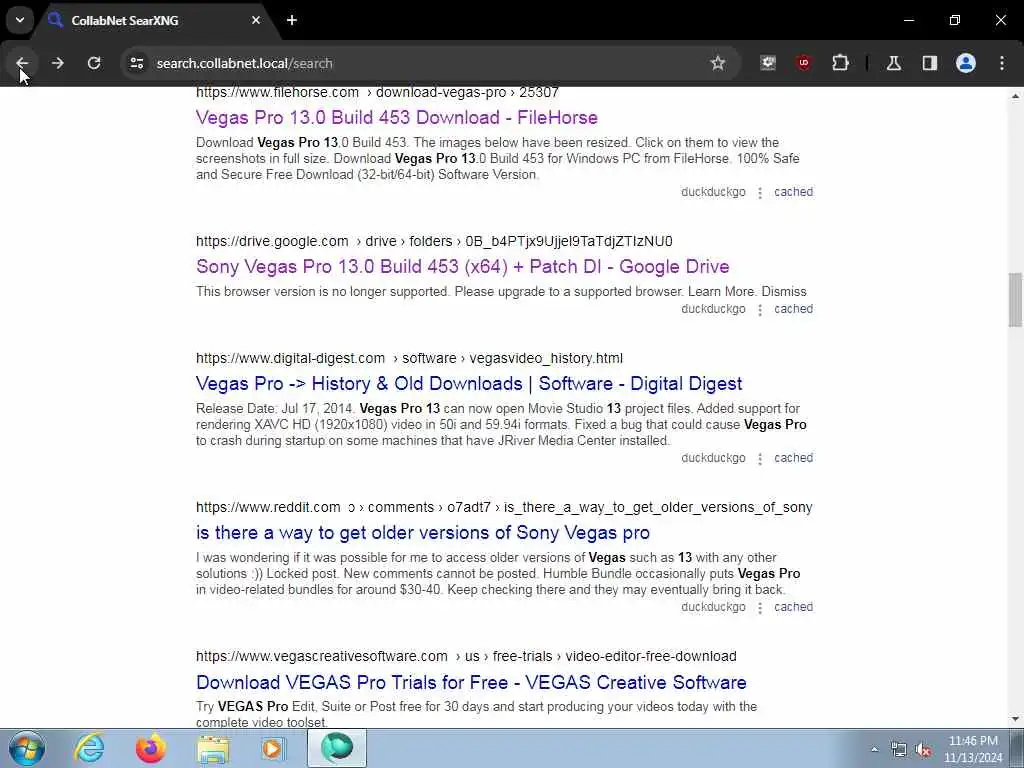Open a new tab with plus button

(292, 20)
